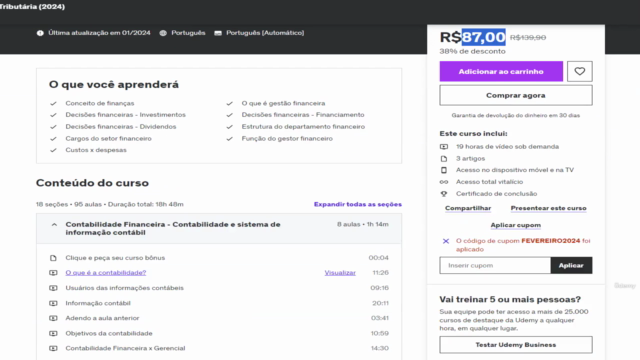
Task: Click the struck-through price R$139,90
Action: pyautogui.click(x=528, y=38)
